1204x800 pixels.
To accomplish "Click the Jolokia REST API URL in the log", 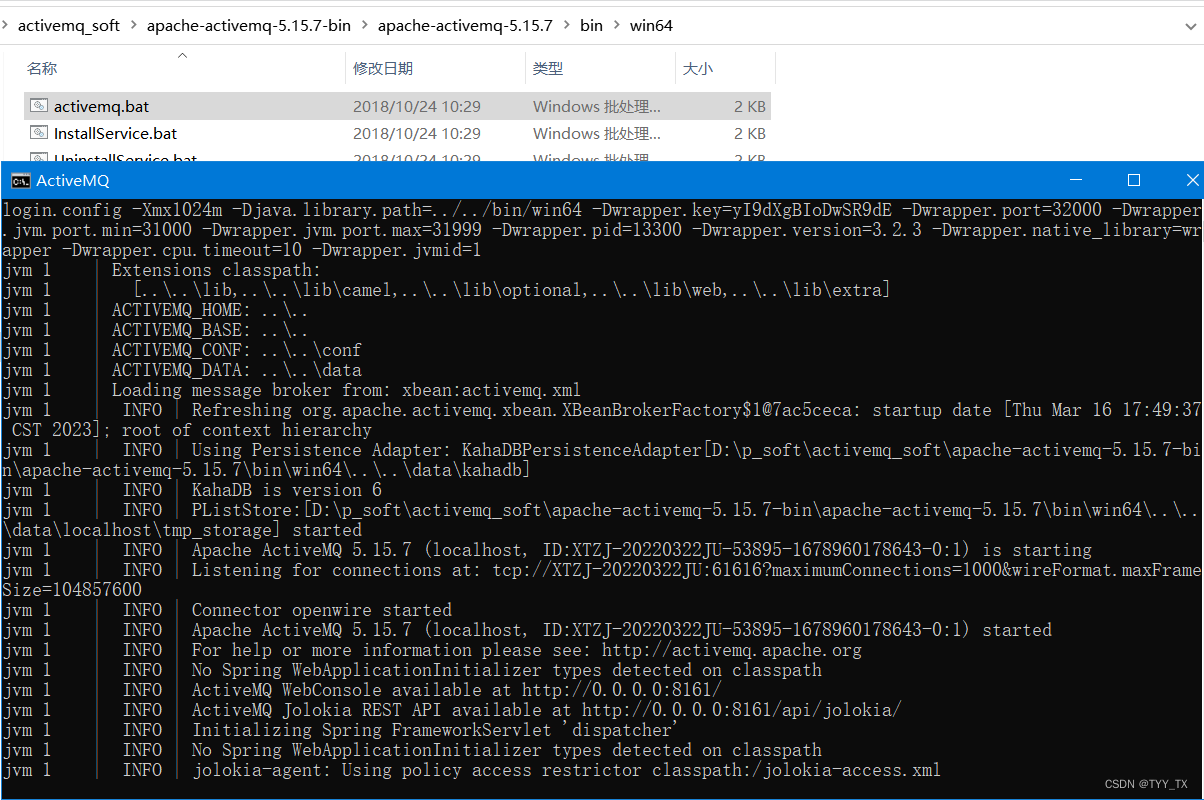I will (x=742, y=710).
